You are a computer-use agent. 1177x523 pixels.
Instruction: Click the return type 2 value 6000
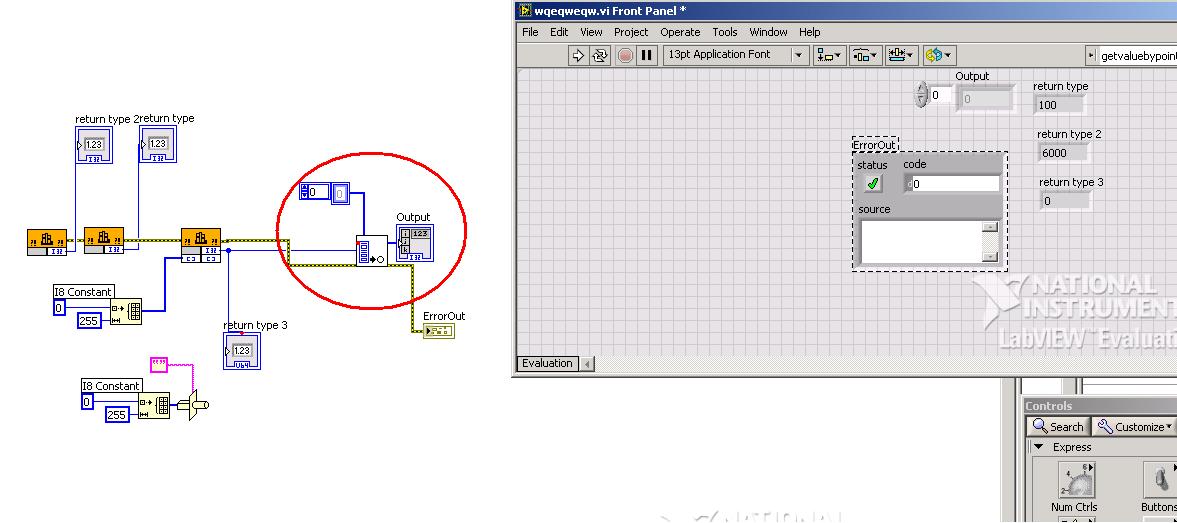pyautogui.click(x=1062, y=153)
